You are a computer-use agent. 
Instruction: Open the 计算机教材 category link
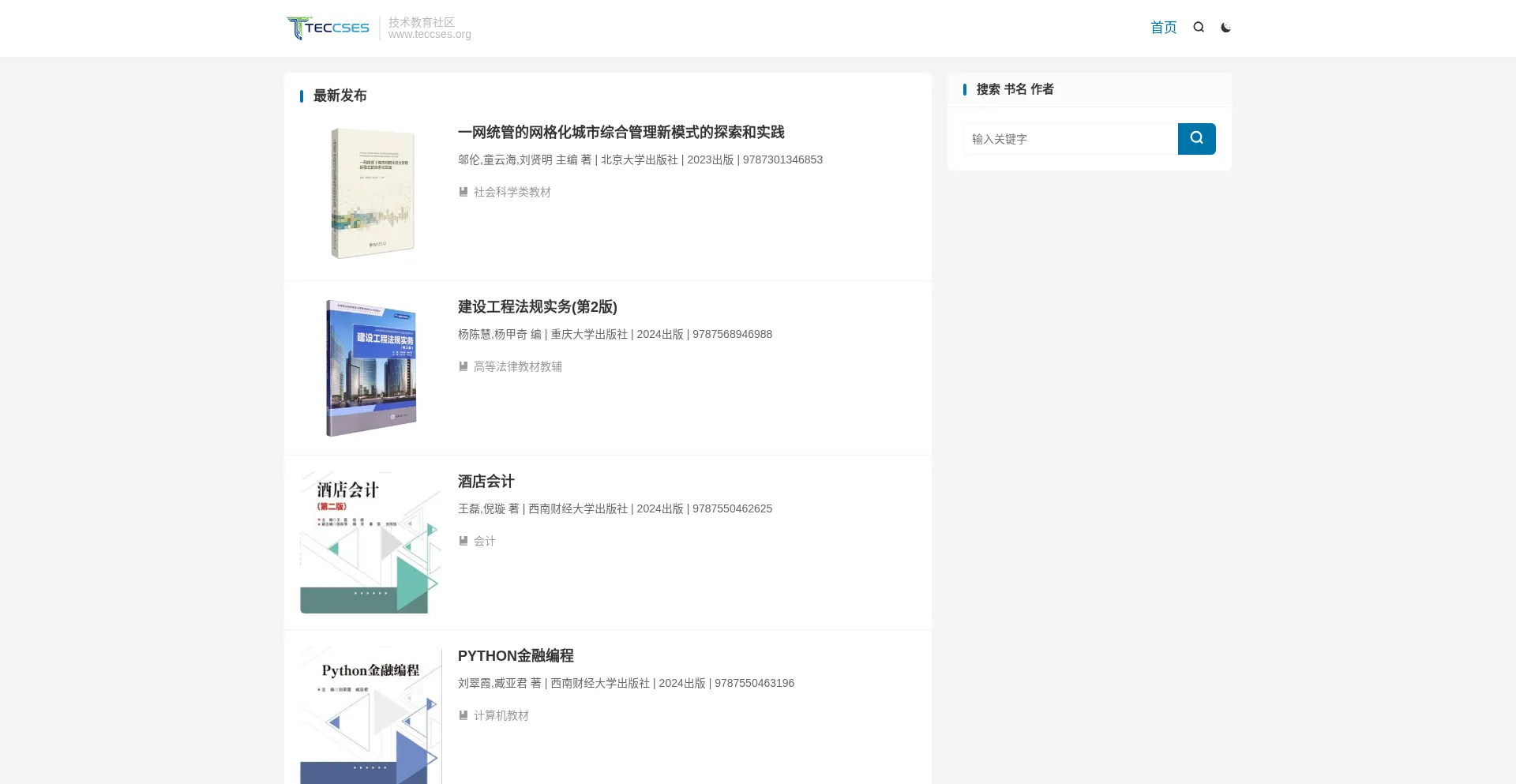[501, 715]
